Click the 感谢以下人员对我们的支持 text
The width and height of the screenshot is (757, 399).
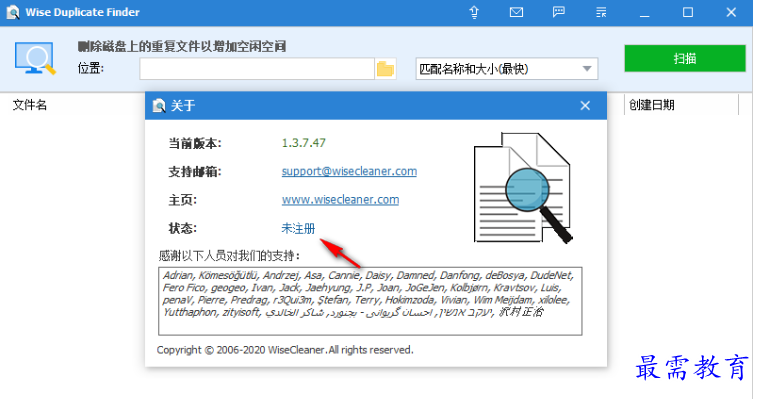229,256
